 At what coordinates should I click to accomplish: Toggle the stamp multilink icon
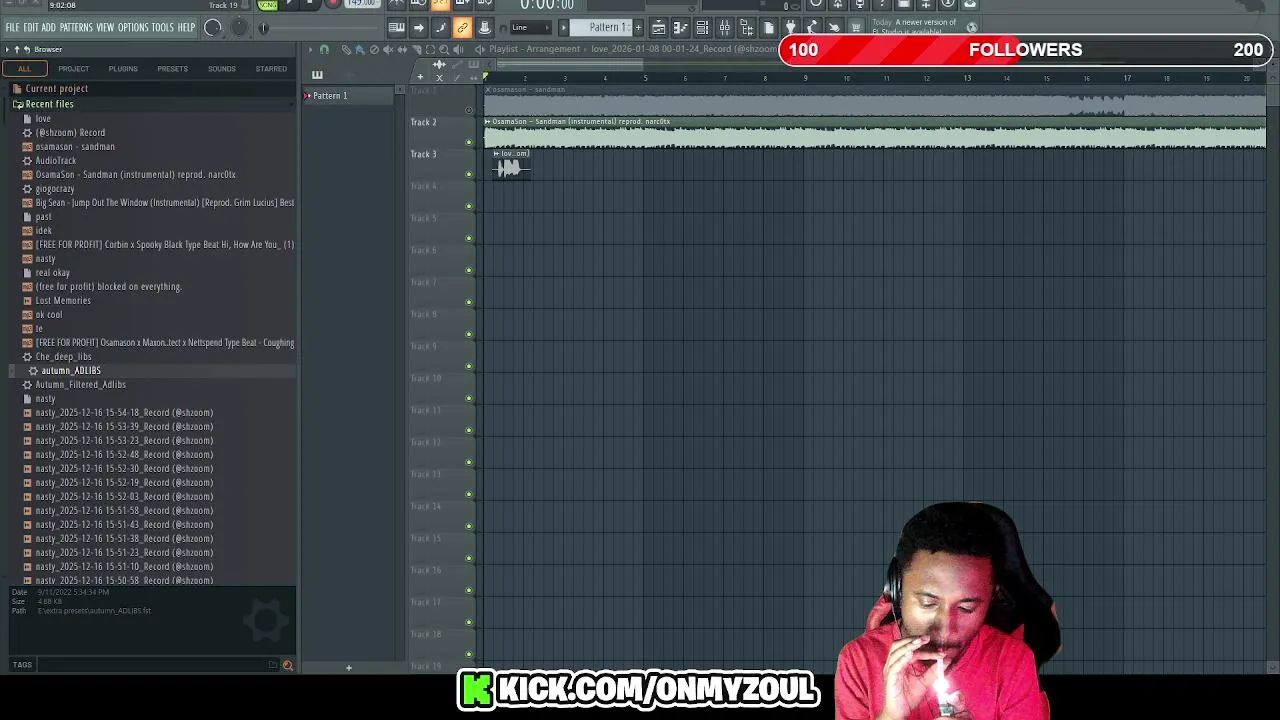(x=484, y=27)
